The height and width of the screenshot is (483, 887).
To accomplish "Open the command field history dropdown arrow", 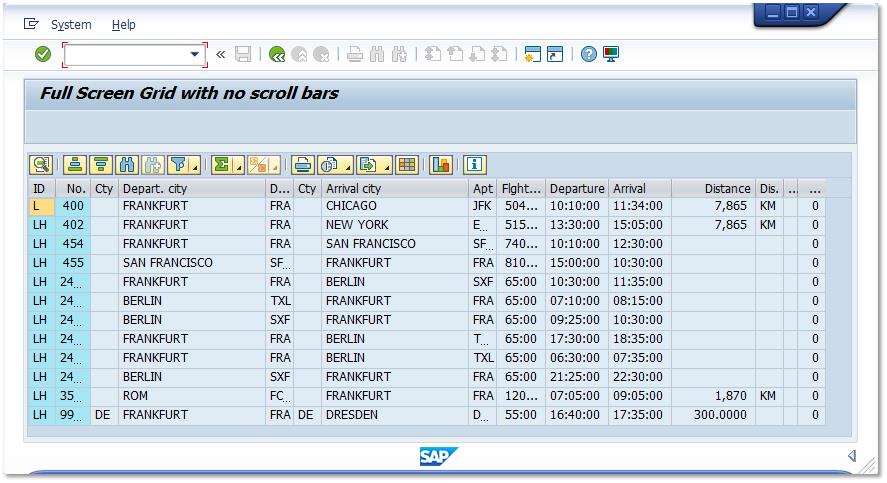I will pyautogui.click(x=195, y=54).
